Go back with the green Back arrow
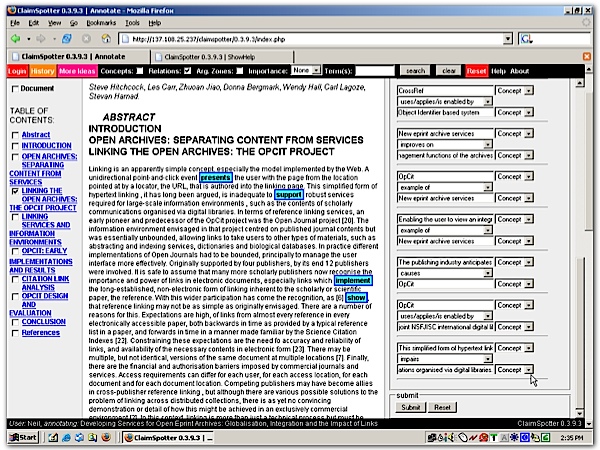The height and width of the screenshot is (450, 600). pyautogui.click(x=16, y=39)
